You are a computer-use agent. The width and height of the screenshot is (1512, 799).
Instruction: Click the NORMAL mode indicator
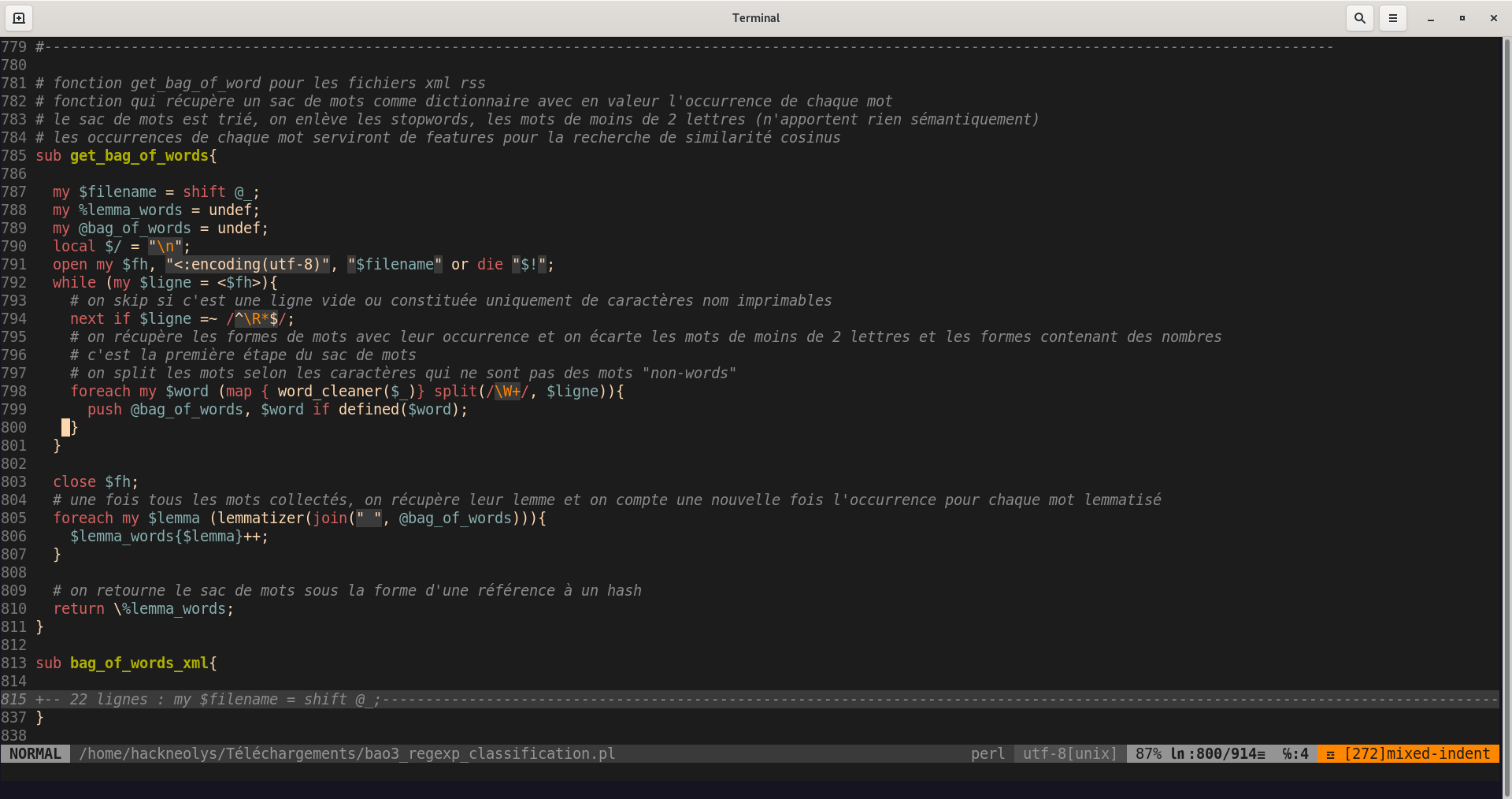tap(35, 753)
